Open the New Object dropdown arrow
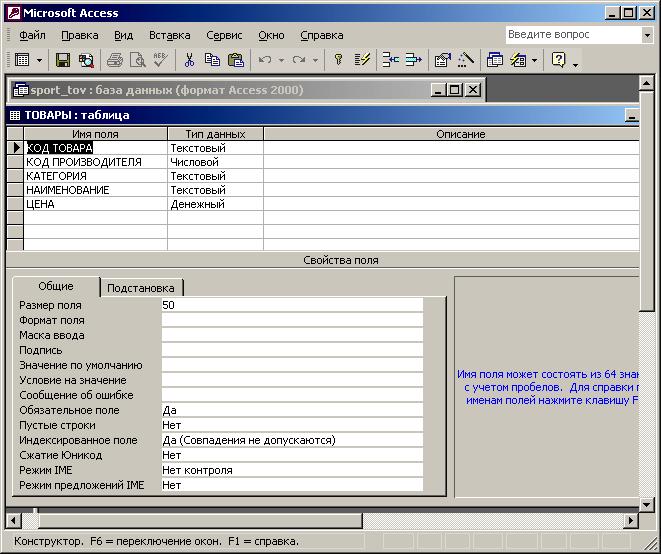Image resolution: width=661 pixels, height=554 pixels. 535,60
